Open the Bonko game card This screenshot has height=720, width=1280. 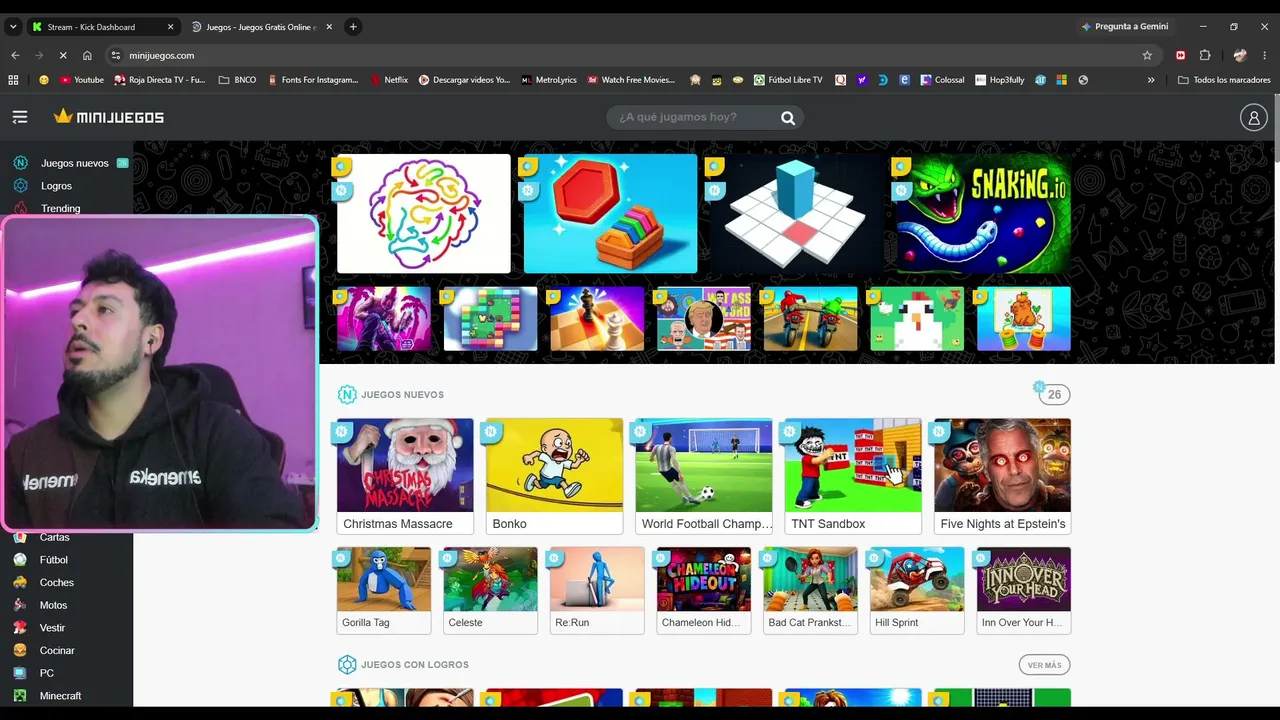point(554,476)
